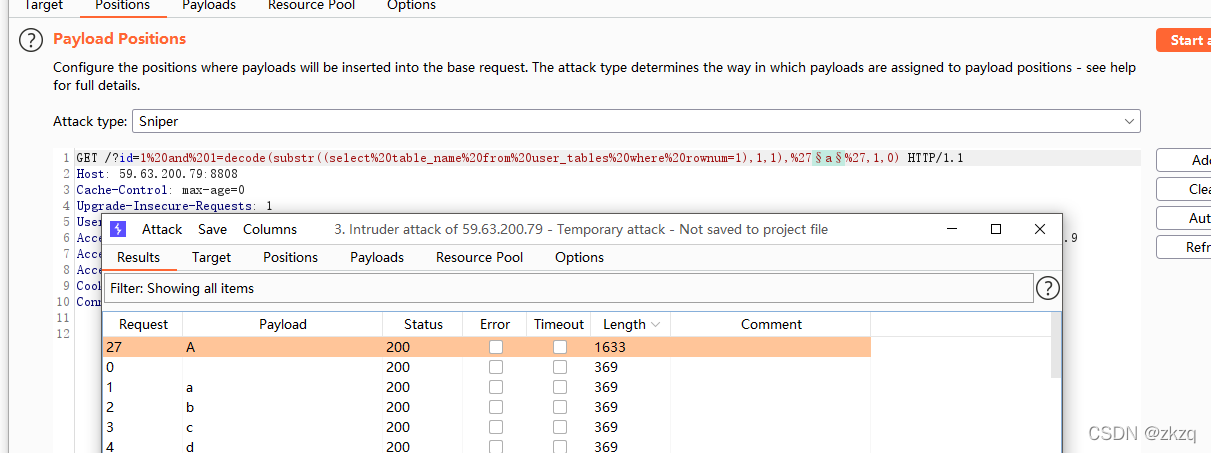Image resolution: width=1211 pixels, height=453 pixels.
Task: Open main Intruder Payloads tab
Action: (209, 5)
